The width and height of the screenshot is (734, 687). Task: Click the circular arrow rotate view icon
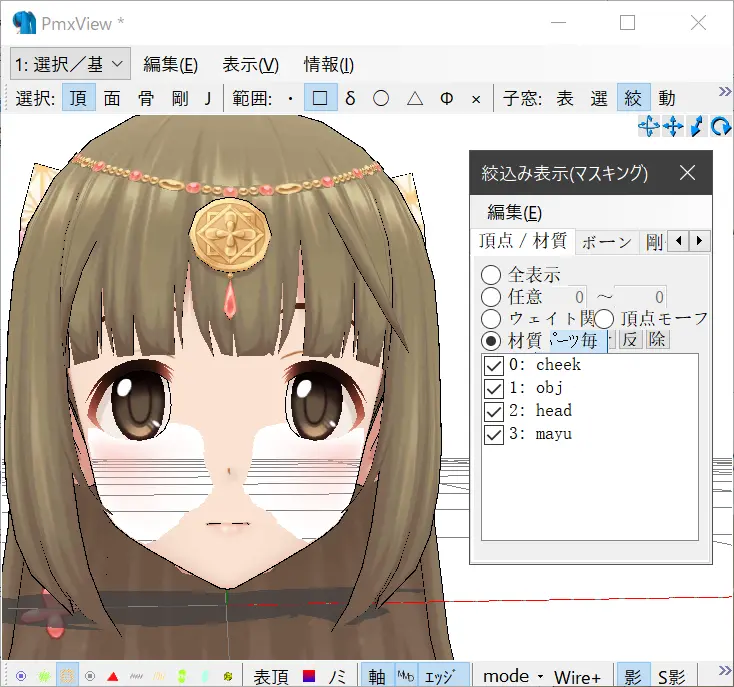(x=720, y=126)
